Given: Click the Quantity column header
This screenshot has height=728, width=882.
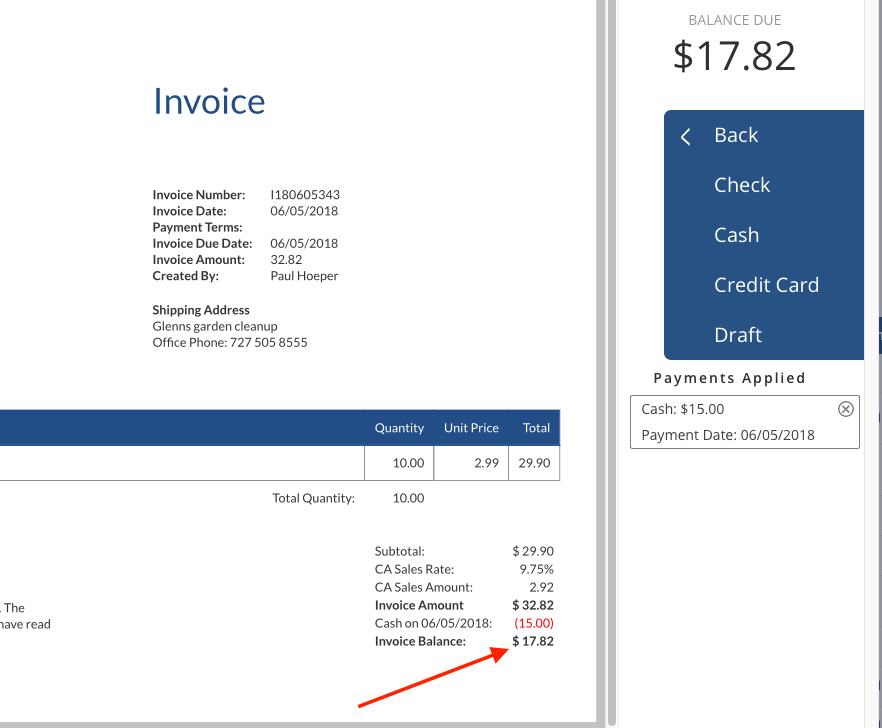Looking at the screenshot, I should (x=399, y=428).
